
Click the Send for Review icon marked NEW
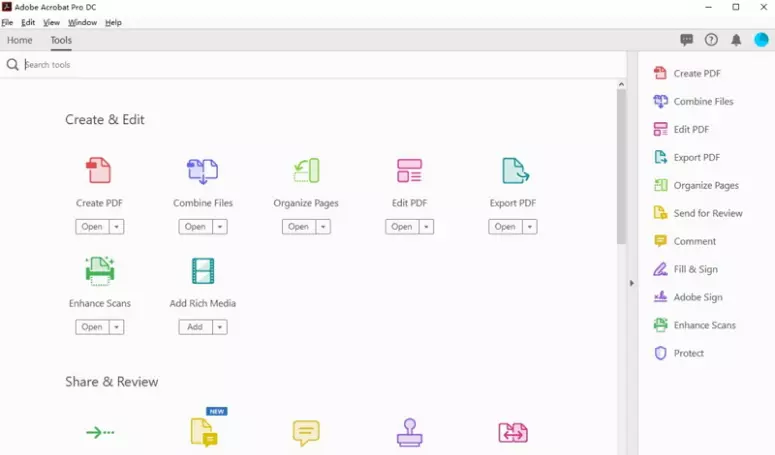click(205, 431)
